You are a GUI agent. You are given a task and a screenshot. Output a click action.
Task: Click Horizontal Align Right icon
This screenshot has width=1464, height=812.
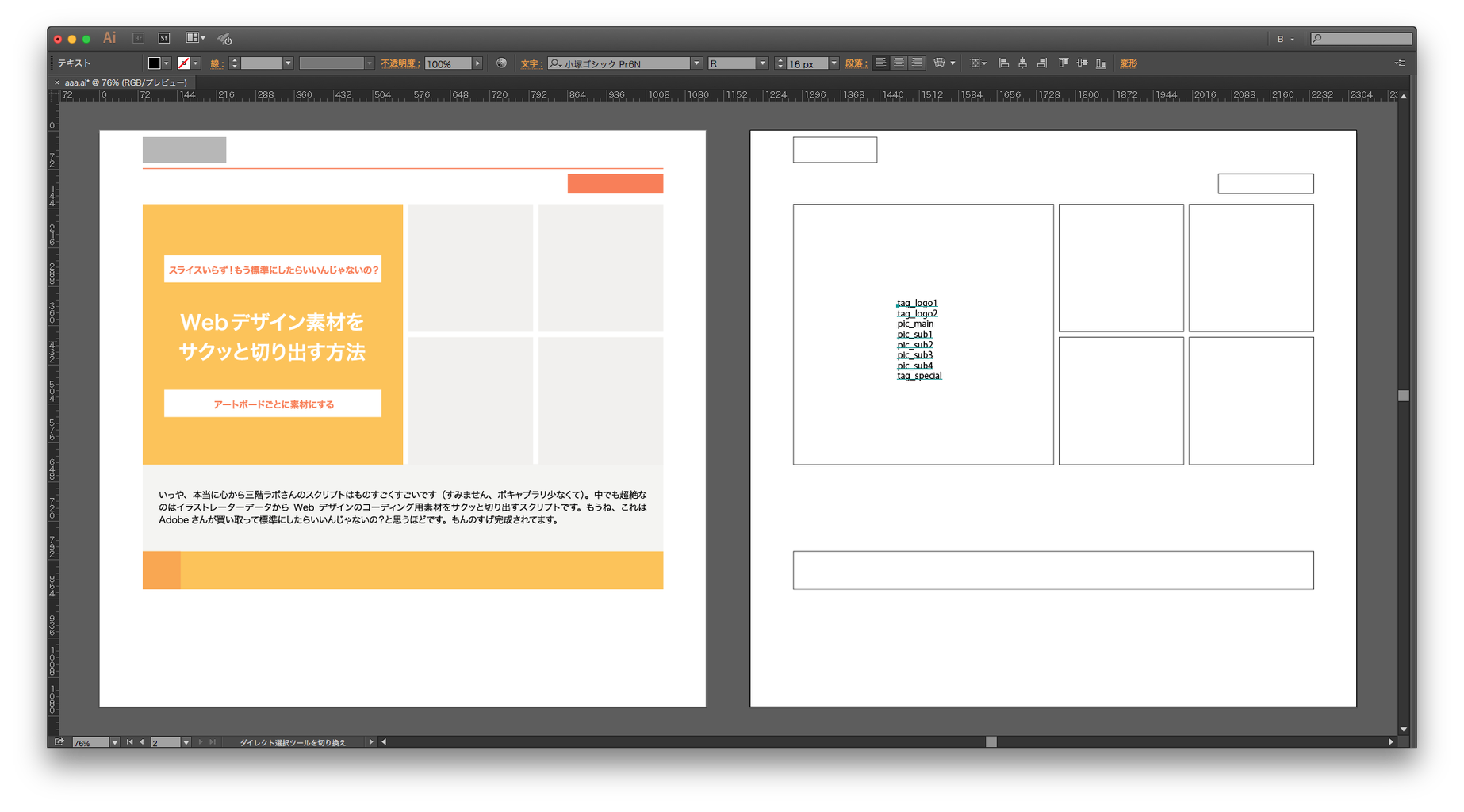pyautogui.click(x=1041, y=63)
